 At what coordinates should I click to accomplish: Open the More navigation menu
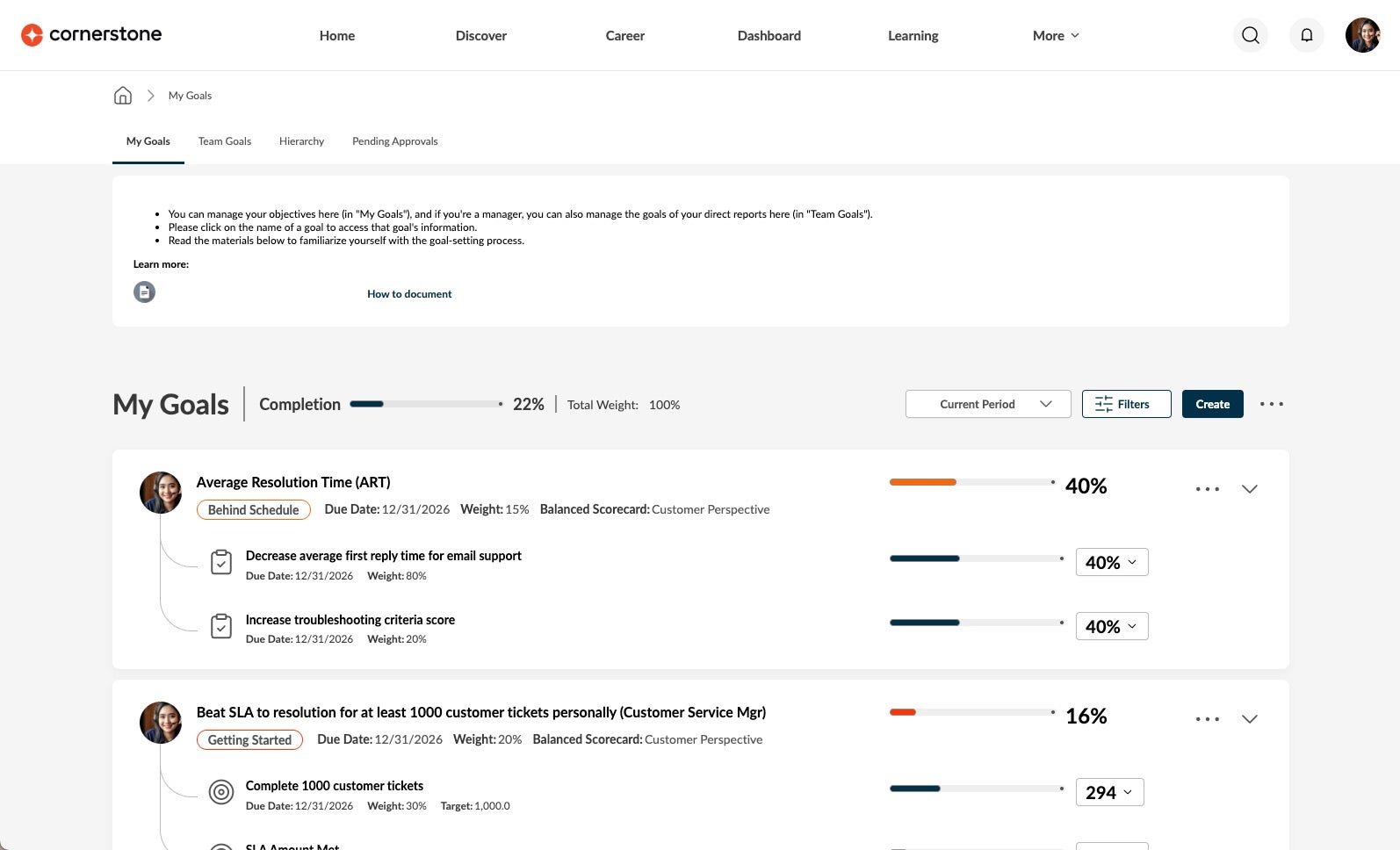pyautogui.click(x=1056, y=35)
